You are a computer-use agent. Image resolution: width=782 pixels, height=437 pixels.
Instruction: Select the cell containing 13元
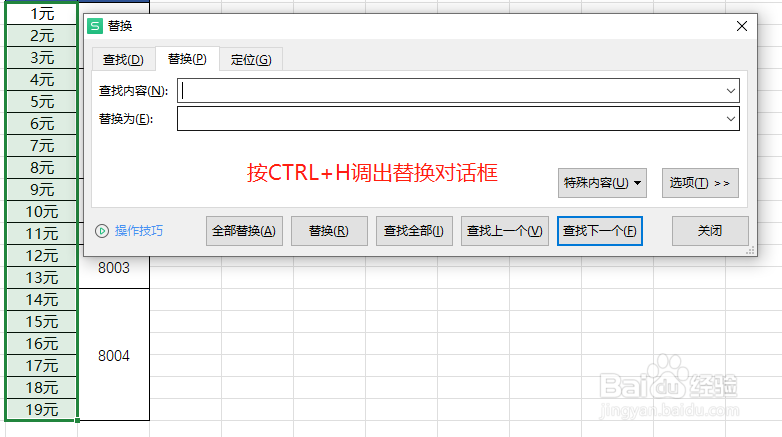[42, 277]
